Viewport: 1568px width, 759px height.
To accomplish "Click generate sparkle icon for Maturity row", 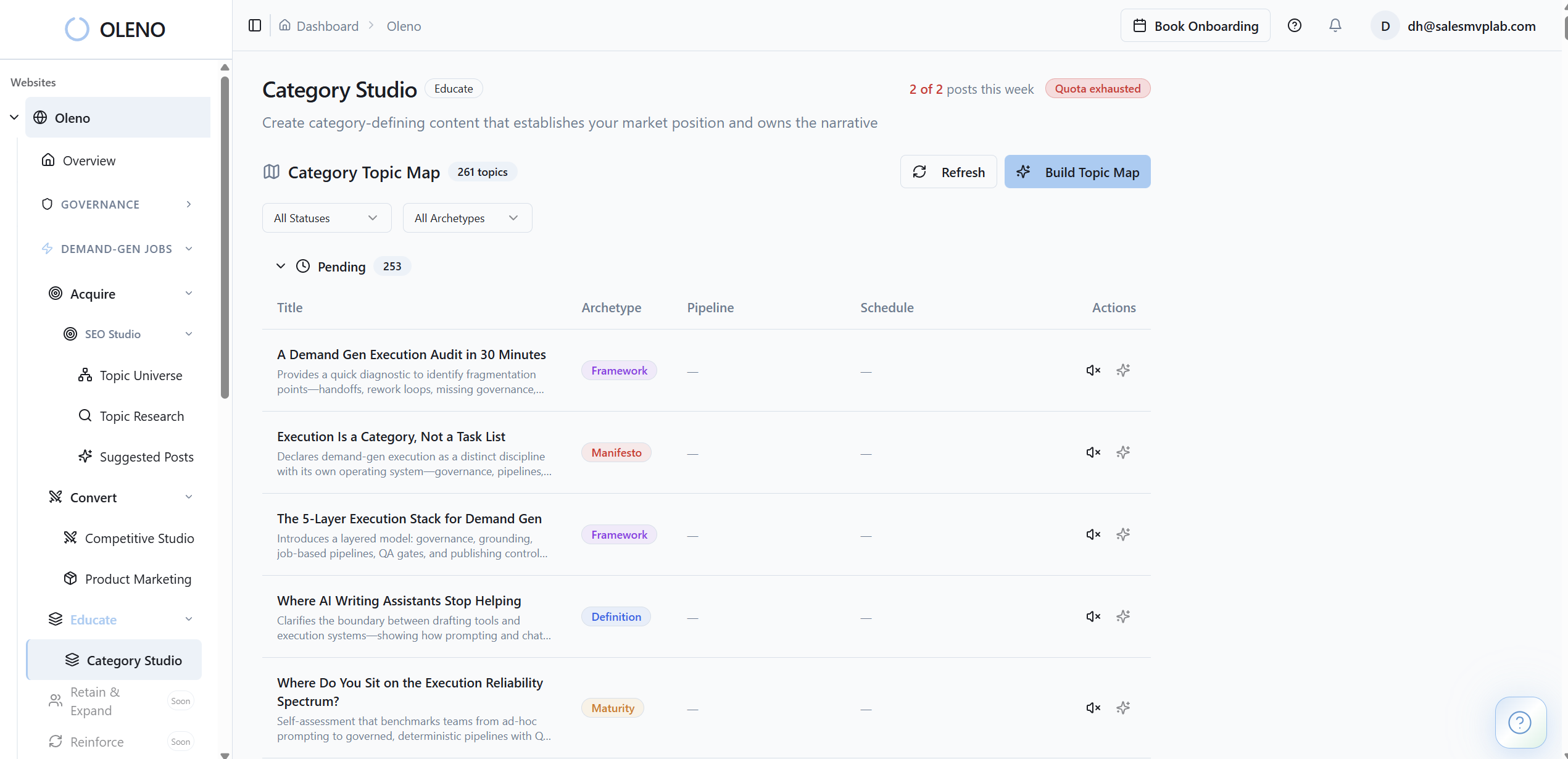I will point(1122,708).
